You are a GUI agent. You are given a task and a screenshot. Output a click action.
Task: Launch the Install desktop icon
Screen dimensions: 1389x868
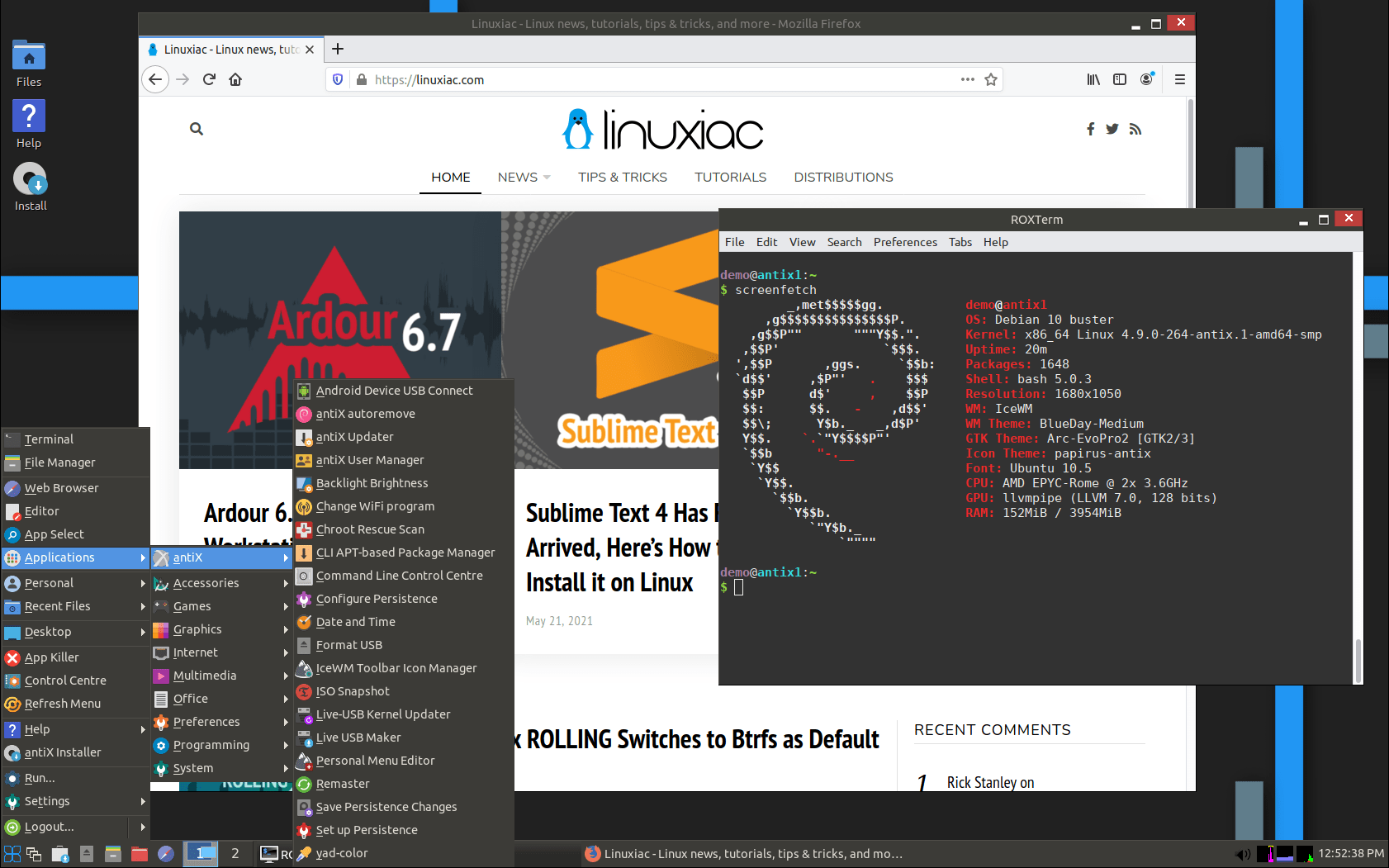30,187
